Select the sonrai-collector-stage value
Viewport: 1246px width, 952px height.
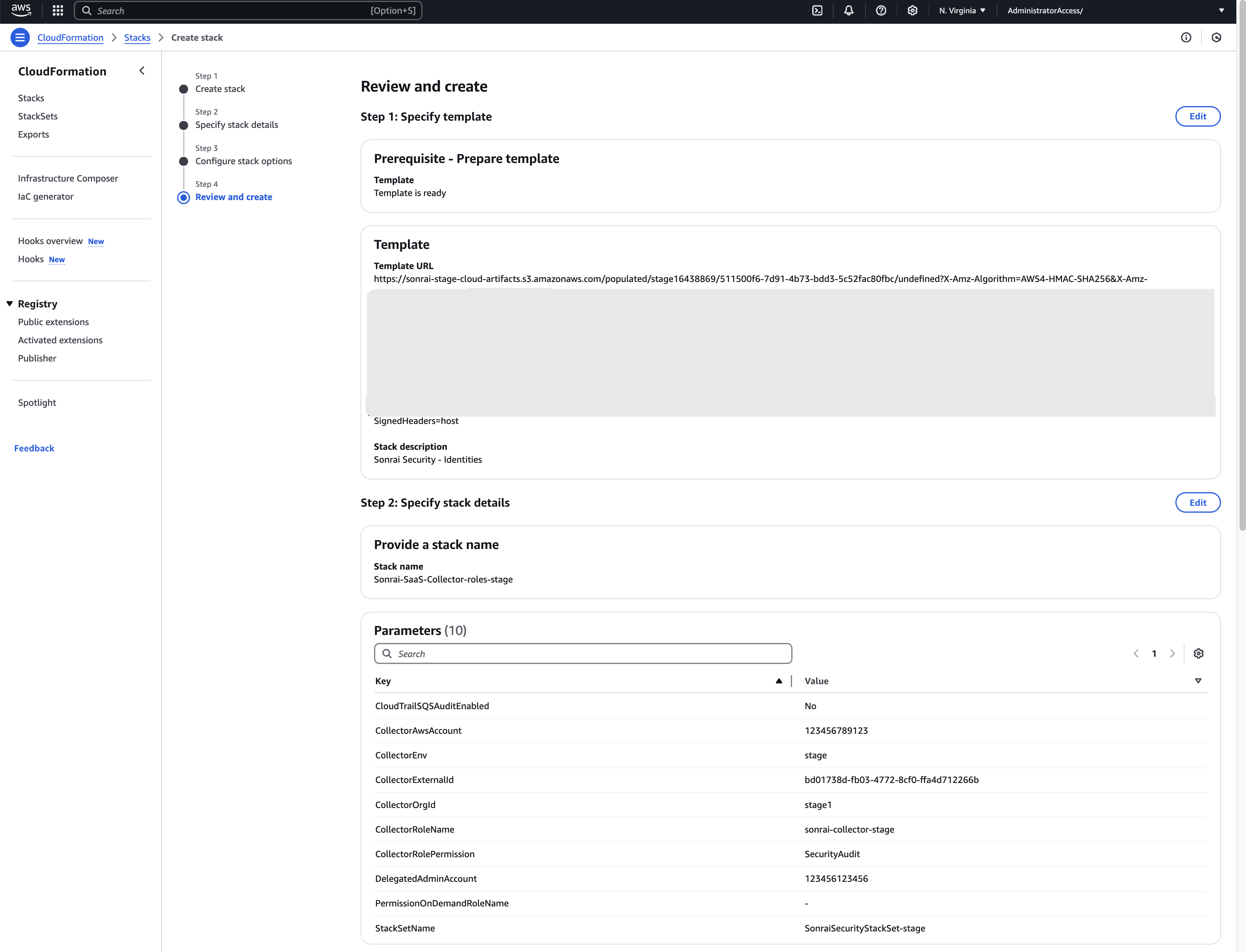click(x=849, y=830)
